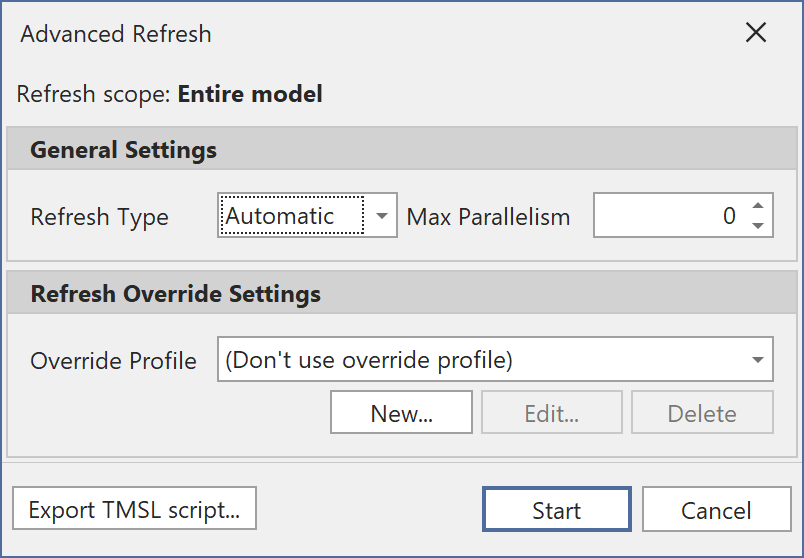Cancel the Advanced Refresh dialog

(716, 510)
